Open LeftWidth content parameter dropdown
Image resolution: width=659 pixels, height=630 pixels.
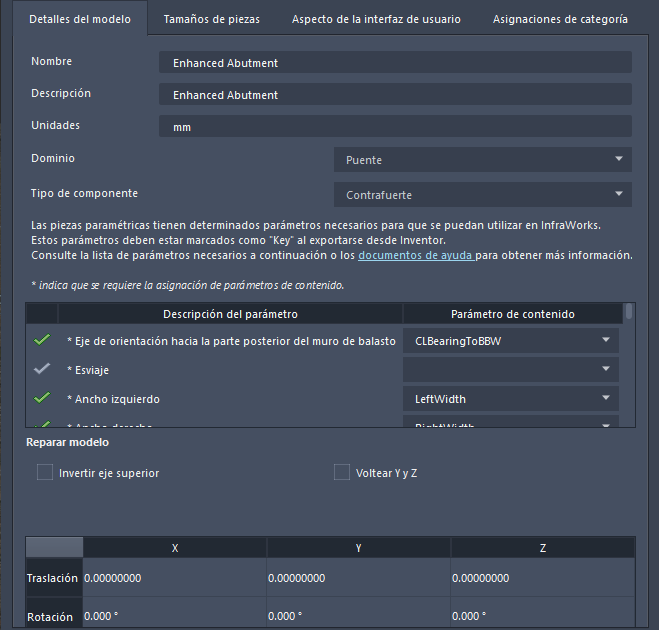[511, 399]
